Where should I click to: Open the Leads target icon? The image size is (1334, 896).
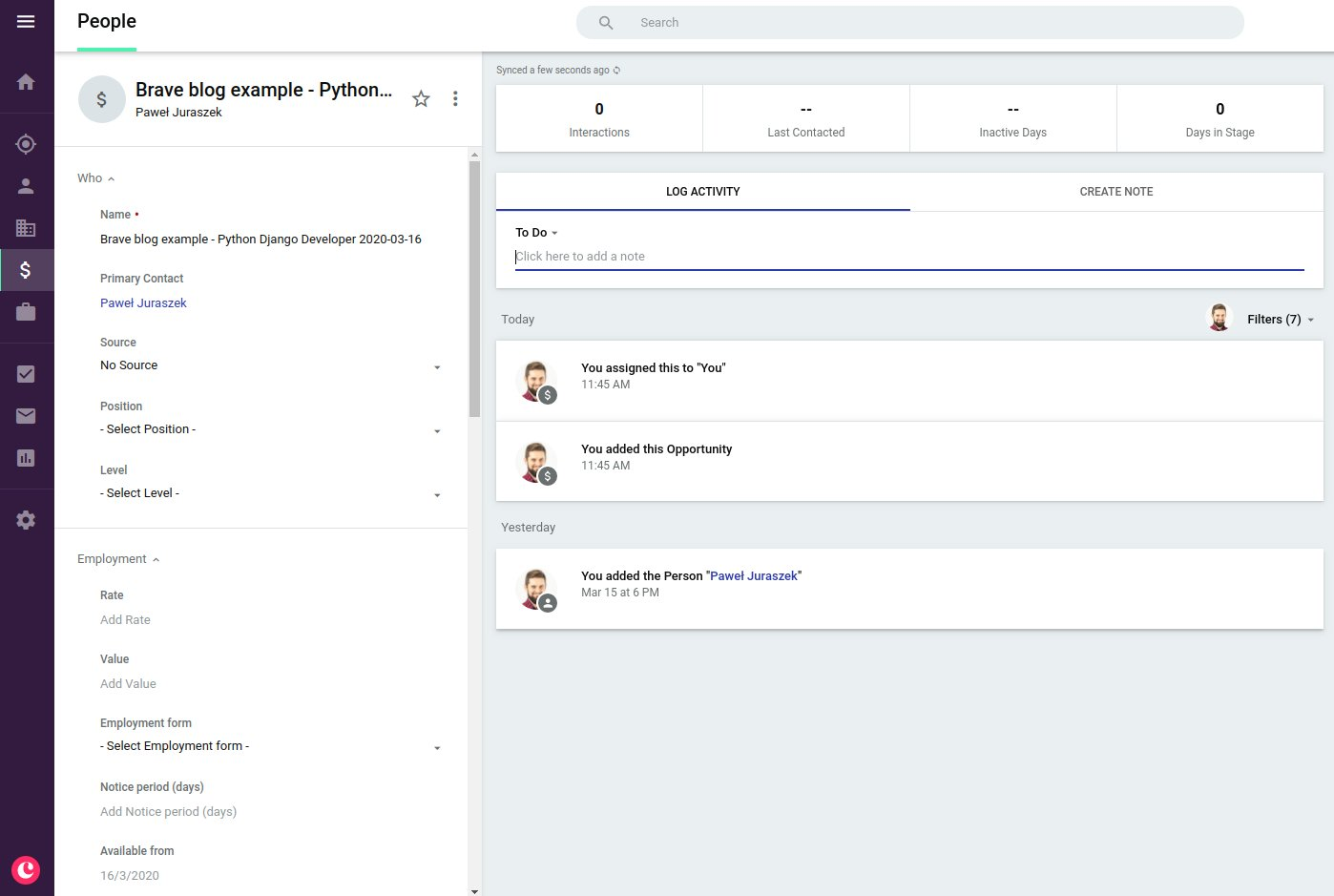point(26,144)
